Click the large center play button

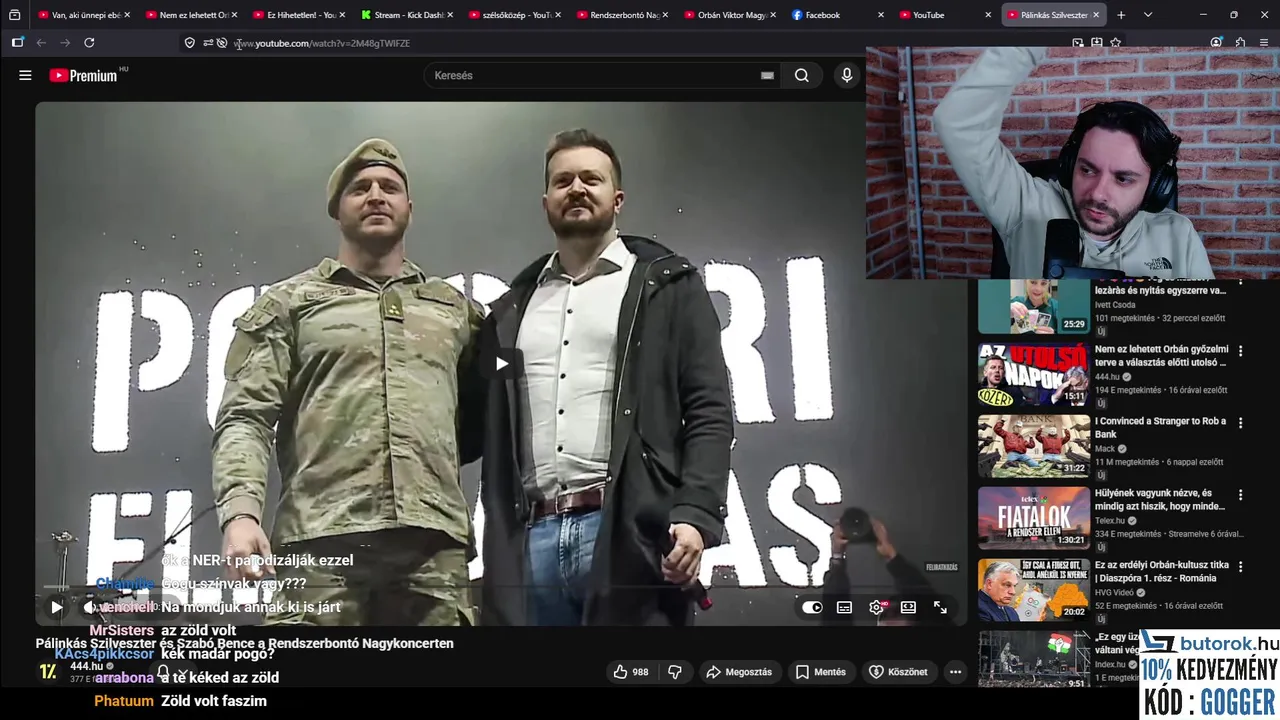coord(501,363)
